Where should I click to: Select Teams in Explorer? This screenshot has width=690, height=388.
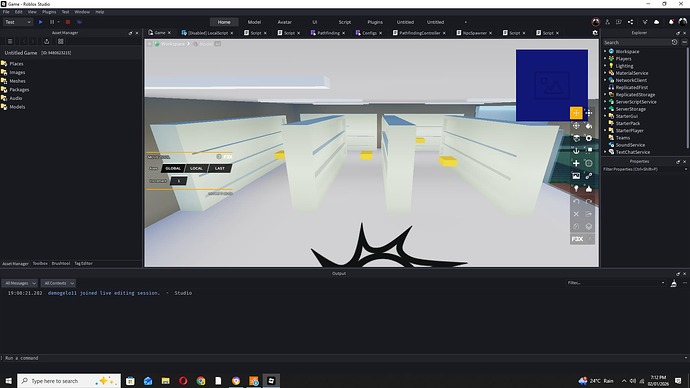click(623, 138)
